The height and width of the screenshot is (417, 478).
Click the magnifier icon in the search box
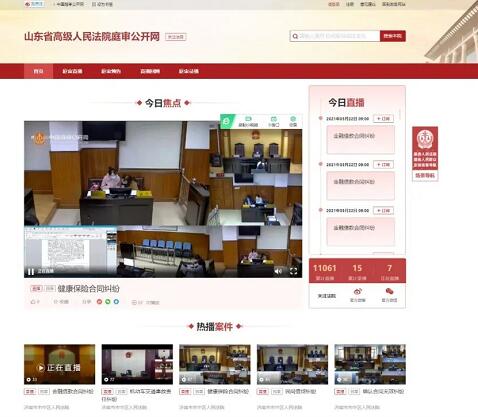295,36
